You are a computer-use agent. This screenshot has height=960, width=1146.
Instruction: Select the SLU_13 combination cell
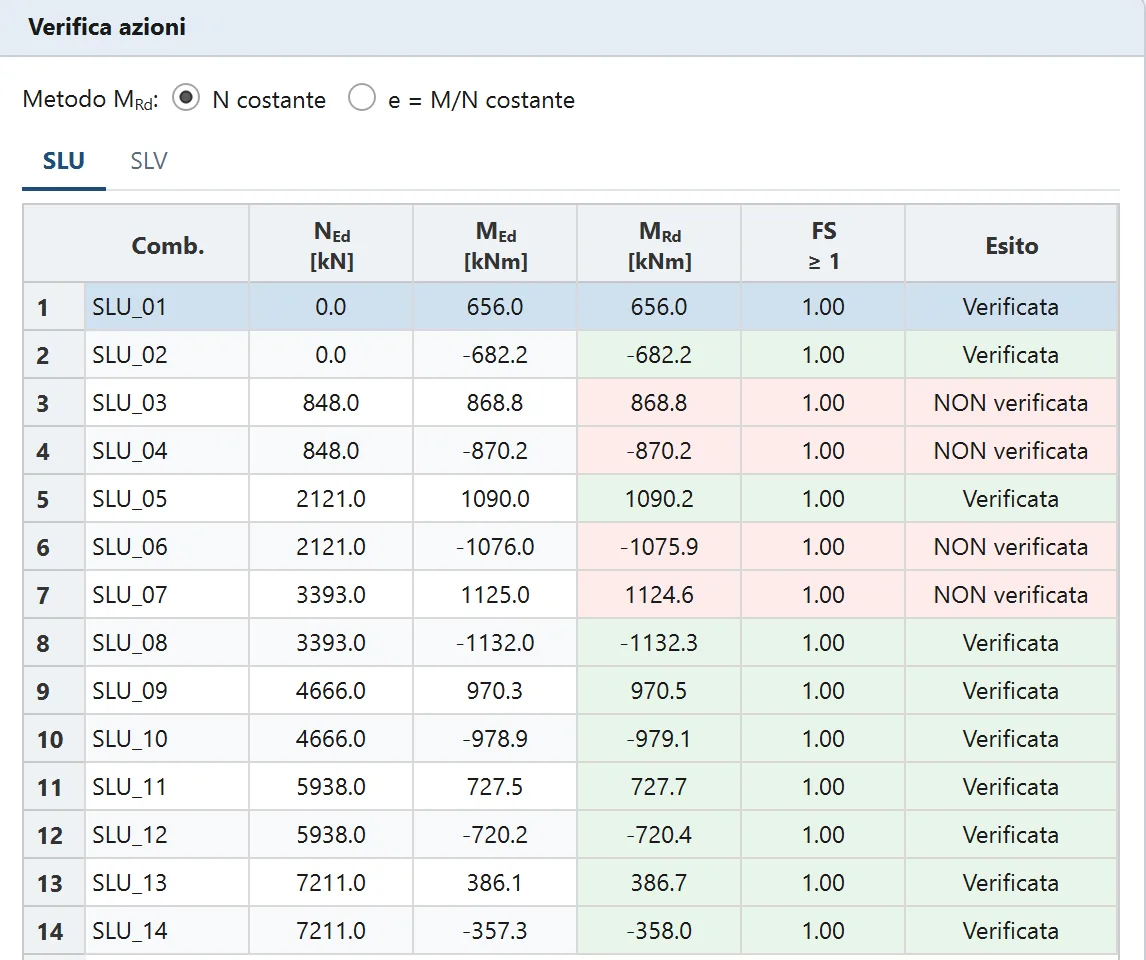pyautogui.click(x=167, y=883)
